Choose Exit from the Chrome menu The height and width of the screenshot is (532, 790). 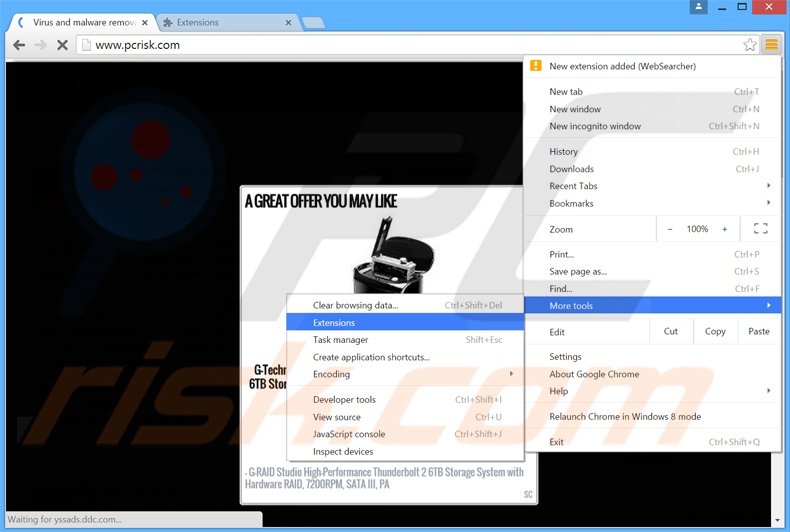coord(653,442)
